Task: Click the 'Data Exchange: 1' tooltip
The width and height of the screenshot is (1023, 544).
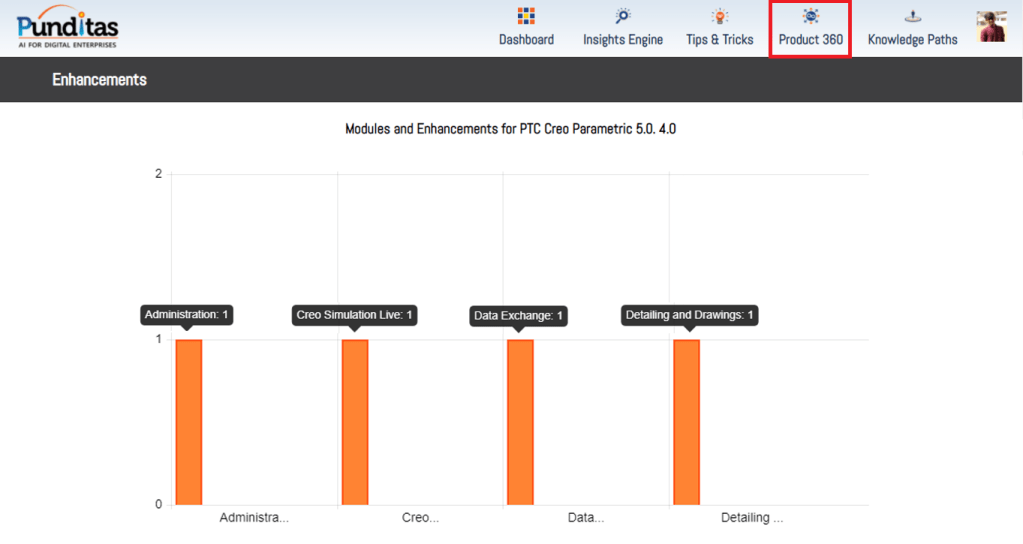Action: tap(519, 316)
